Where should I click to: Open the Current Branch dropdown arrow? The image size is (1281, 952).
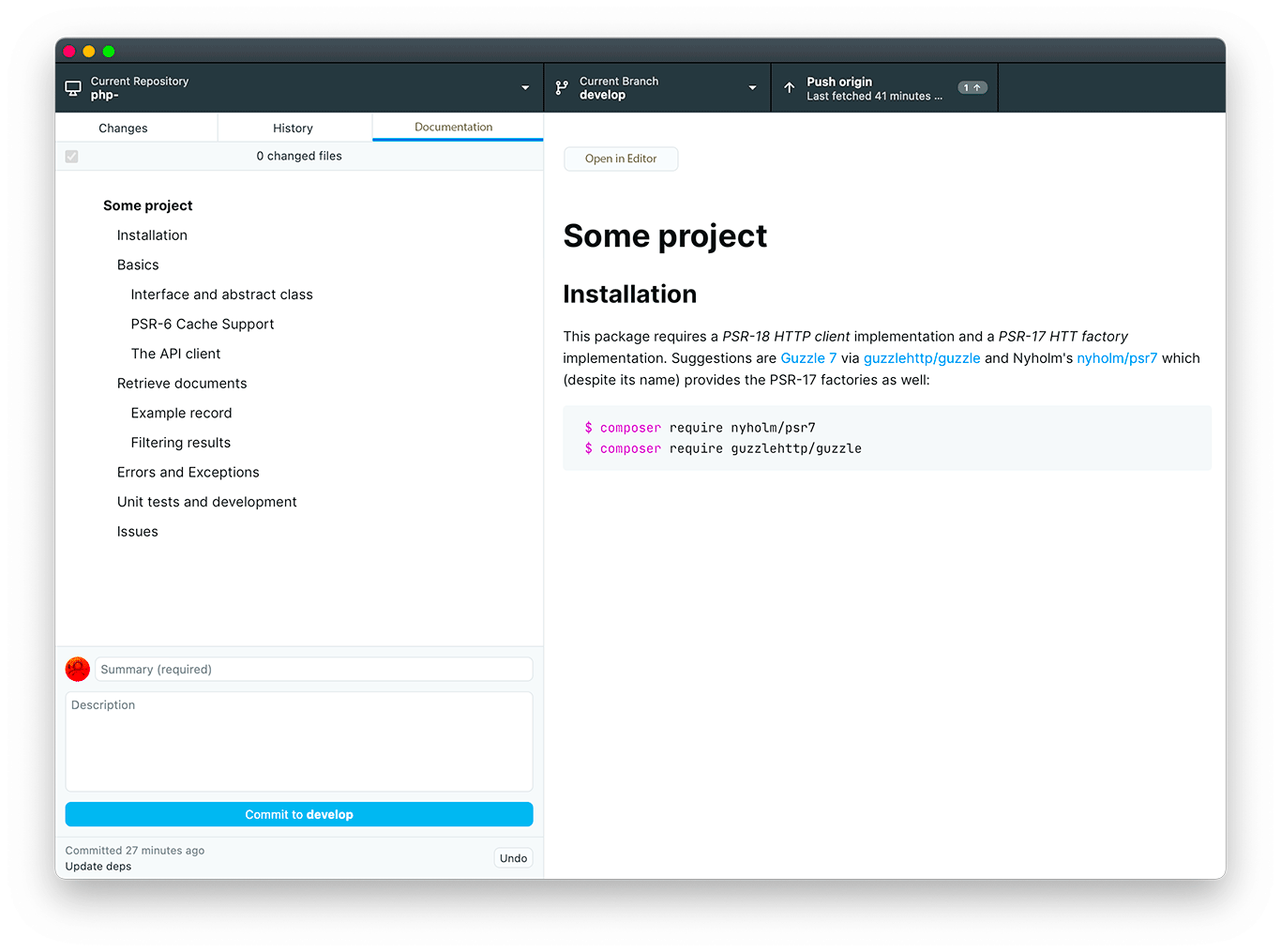(752, 88)
